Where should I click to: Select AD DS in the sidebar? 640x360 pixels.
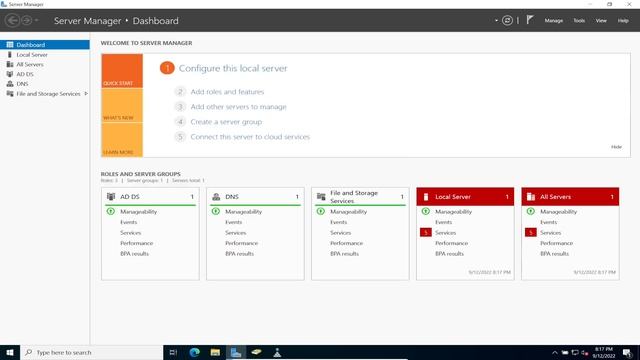(45, 74)
